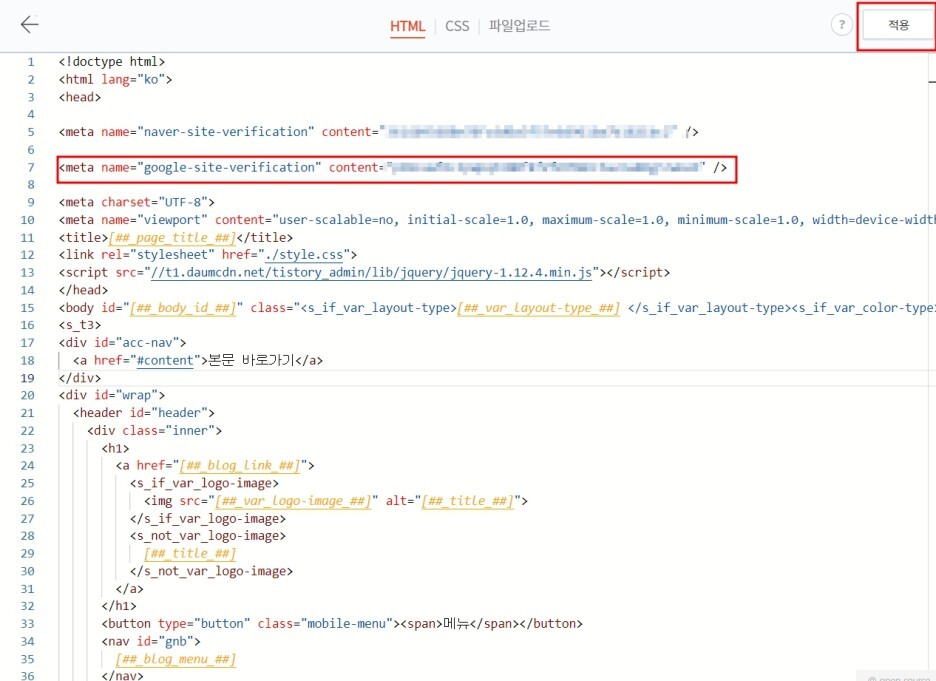
Task: Click the closing </nav> tag on line 36
Action: tap(122, 676)
